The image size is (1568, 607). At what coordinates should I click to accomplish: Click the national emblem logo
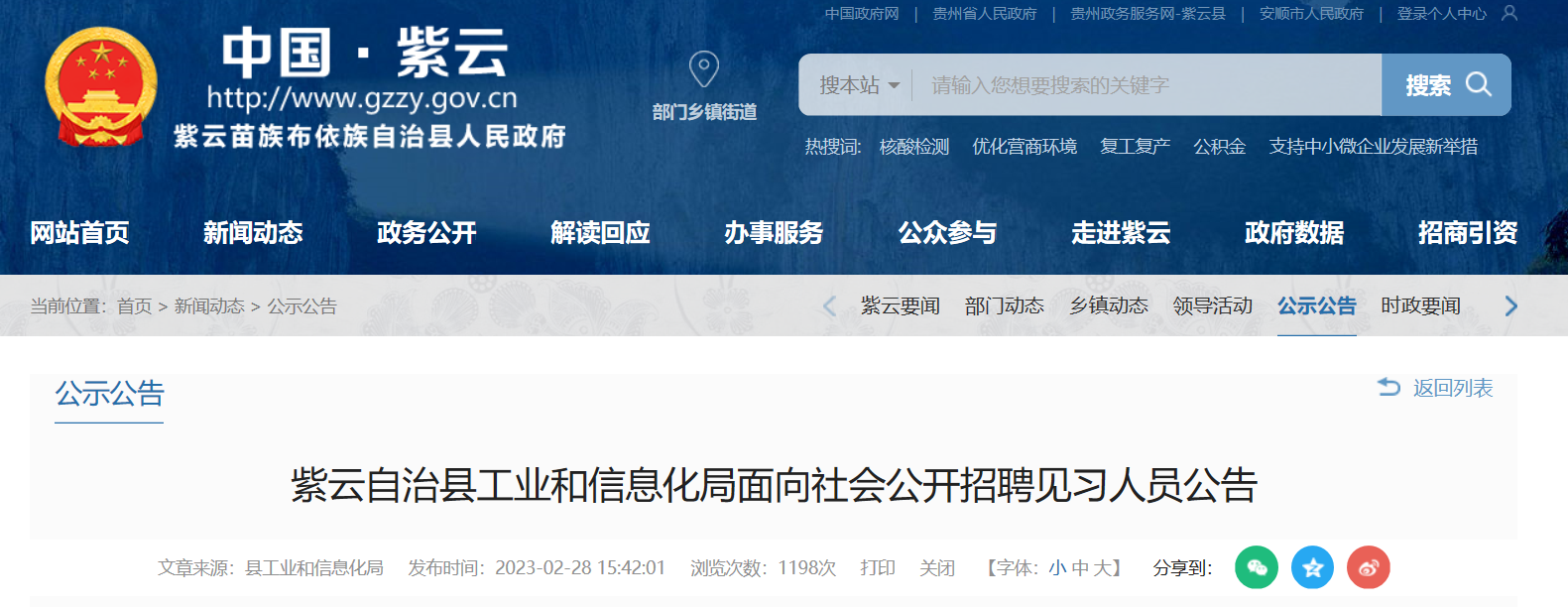point(101,86)
